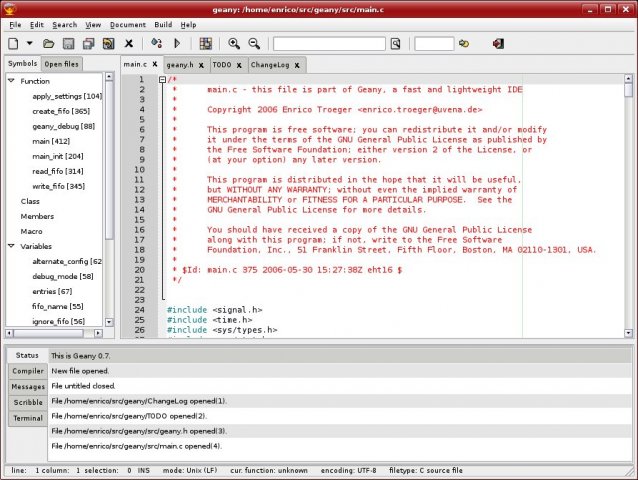
Task: Switch to the Open files sidebar tab
Action: pos(61,64)
